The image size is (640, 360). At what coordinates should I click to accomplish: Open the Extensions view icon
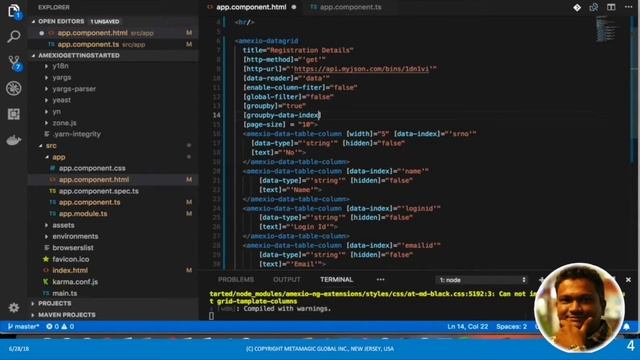point(14,114)
